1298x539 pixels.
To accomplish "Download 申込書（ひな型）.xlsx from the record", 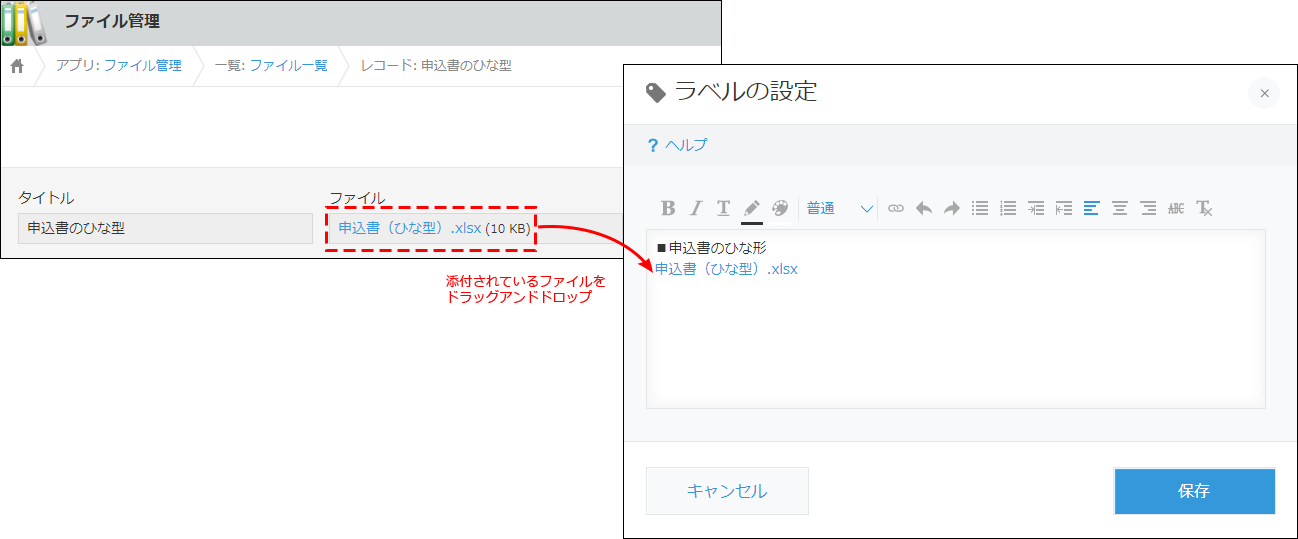I will click(409, 228).
